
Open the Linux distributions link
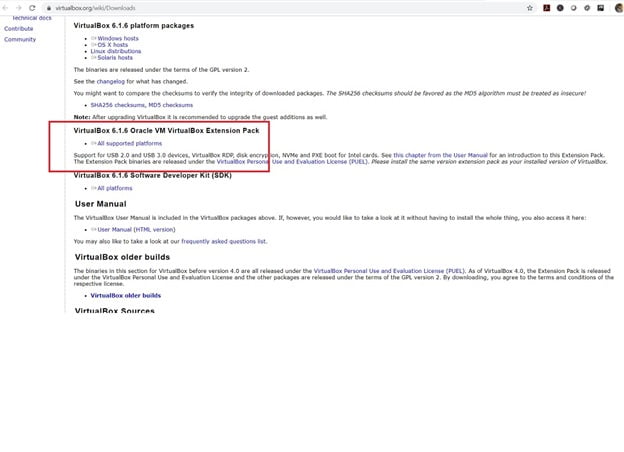pyautogui.click(x=116, y=51)
